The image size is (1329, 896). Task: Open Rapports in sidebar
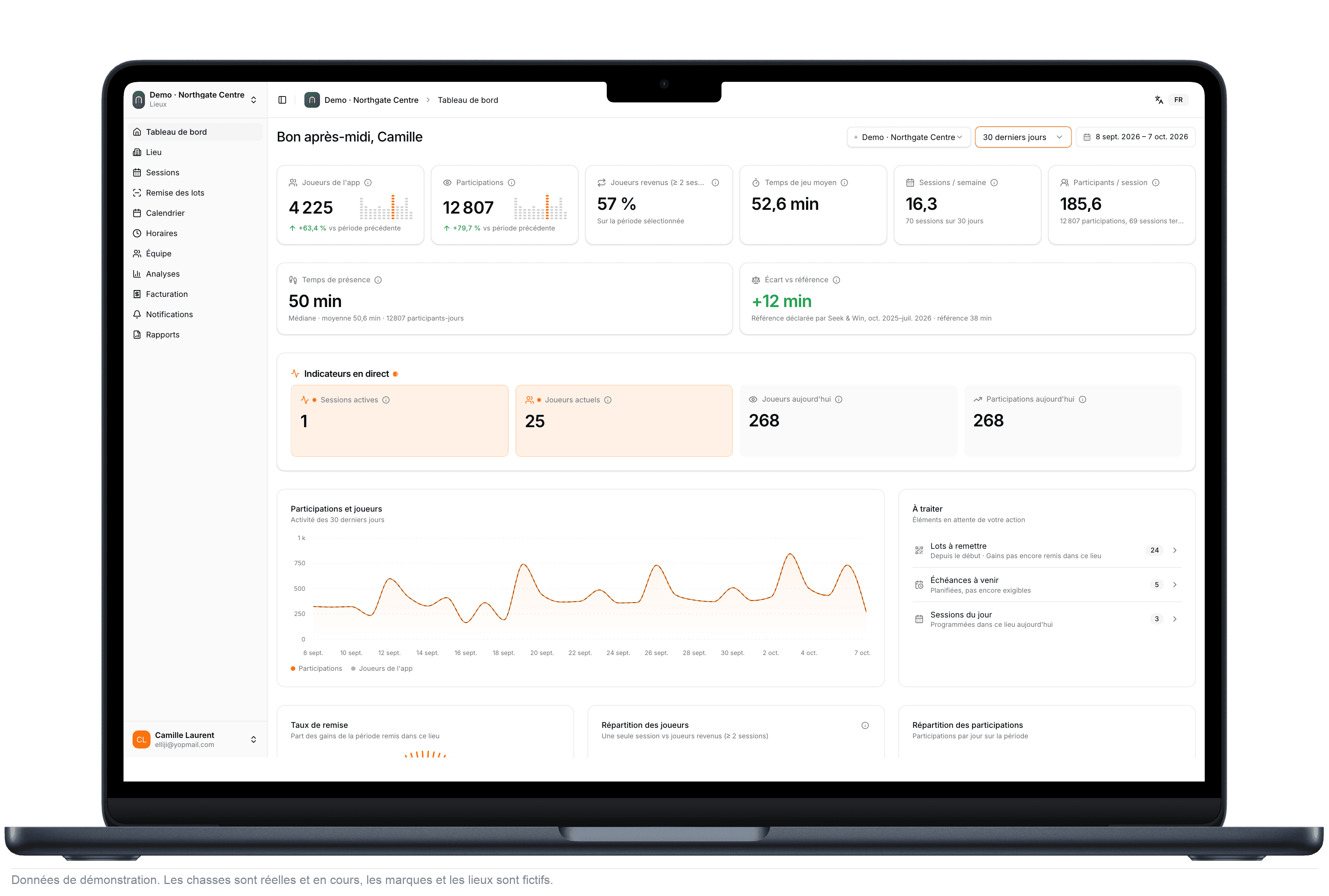tap(195, 335)
